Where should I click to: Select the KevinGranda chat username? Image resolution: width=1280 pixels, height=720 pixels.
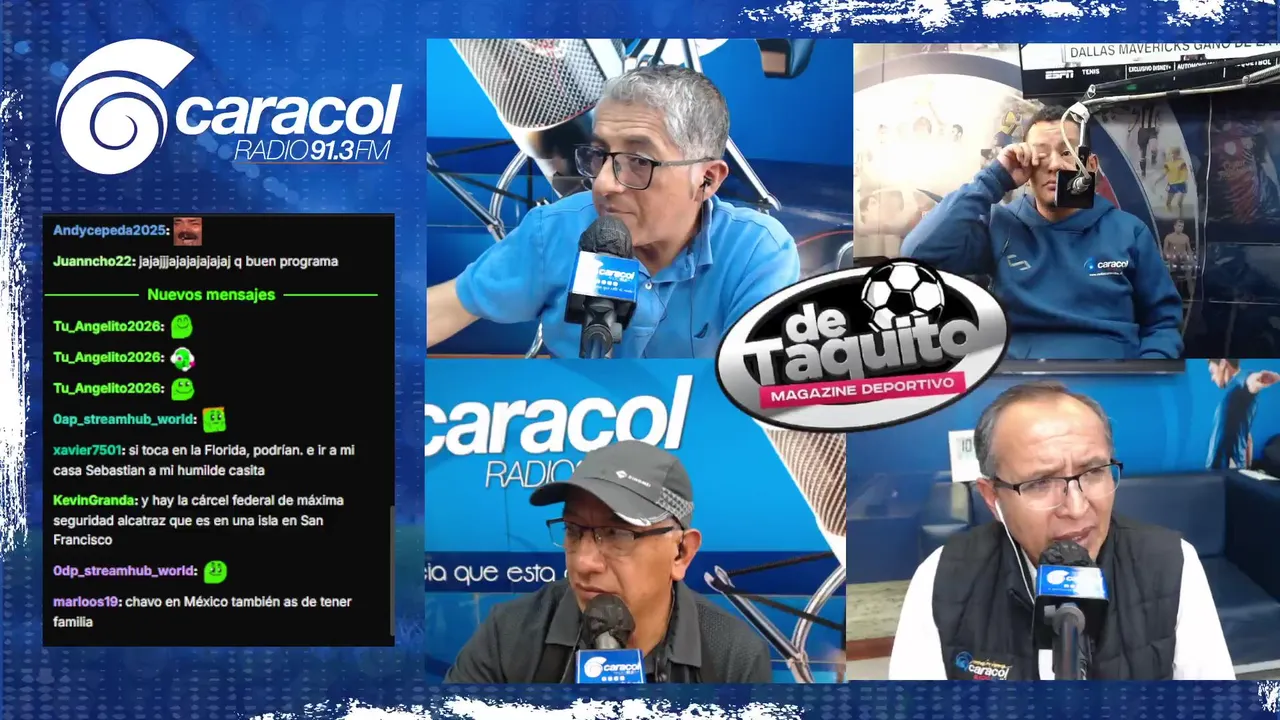pyautogui.click(x=94, y=501)
